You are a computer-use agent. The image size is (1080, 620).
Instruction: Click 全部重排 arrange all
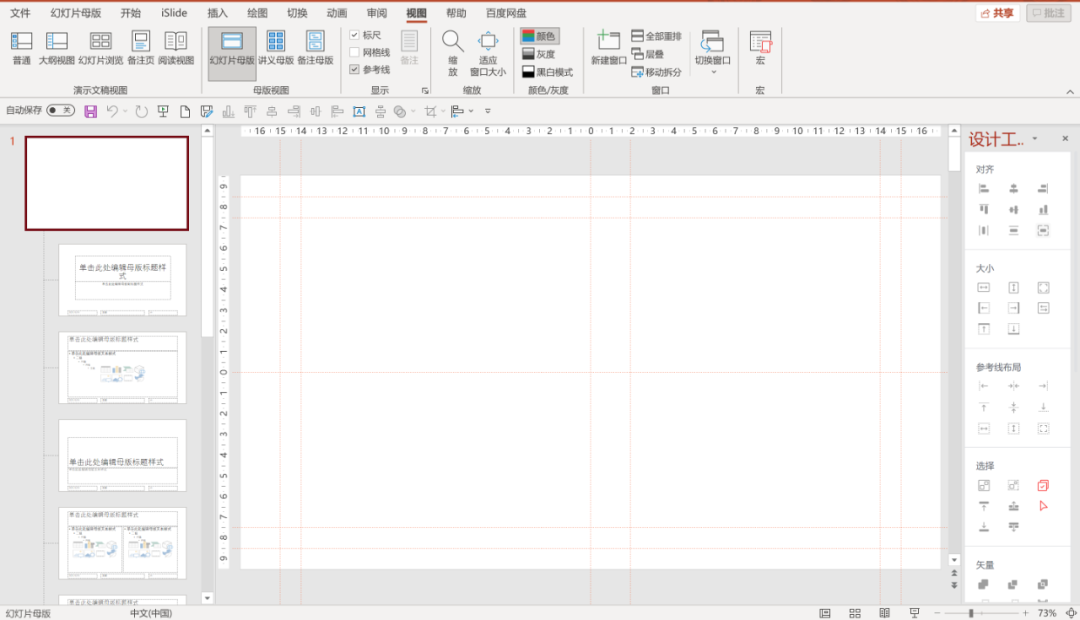(656, 36)
